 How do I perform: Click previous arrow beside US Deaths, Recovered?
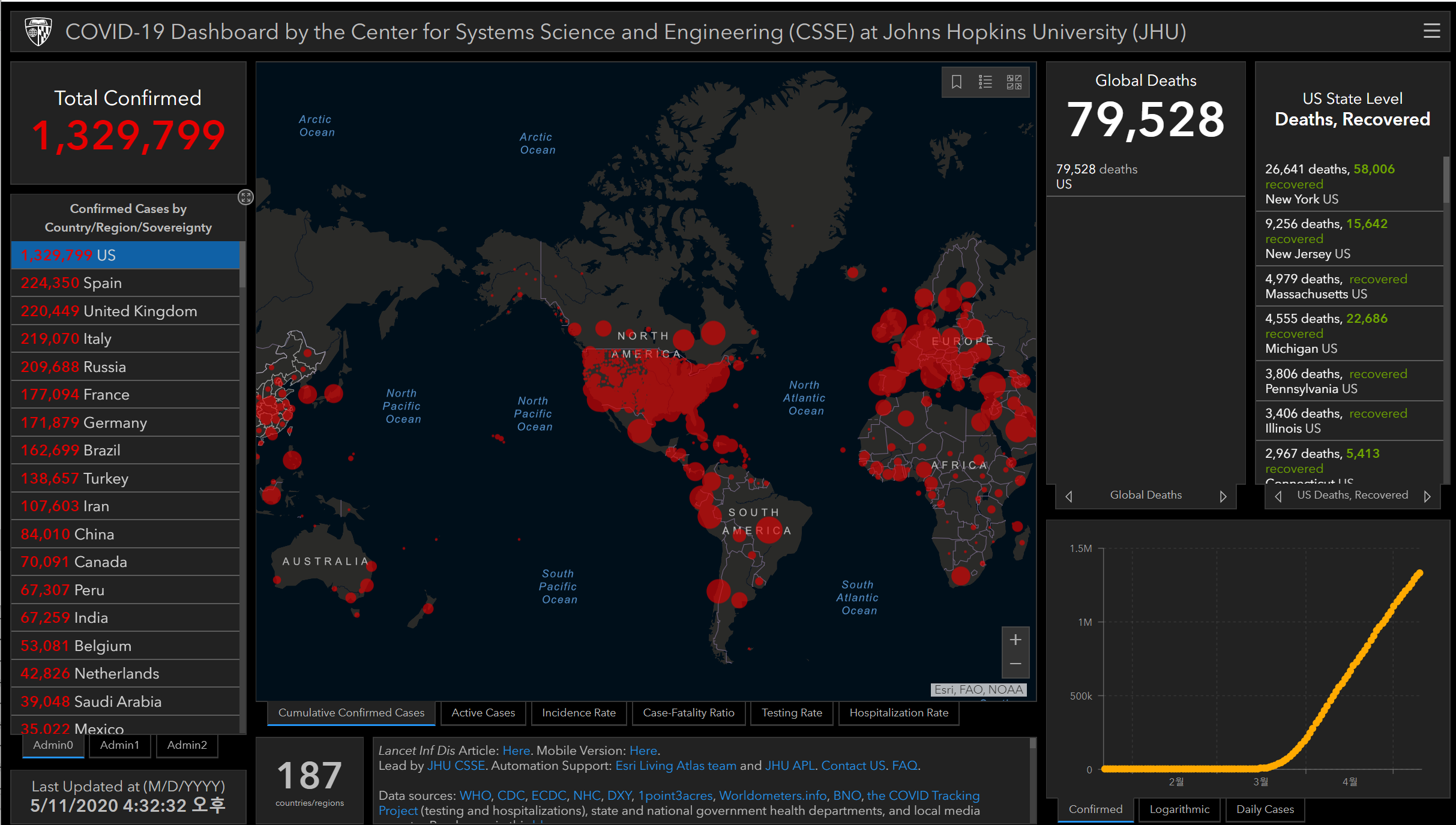click(x=1278, y=496)
